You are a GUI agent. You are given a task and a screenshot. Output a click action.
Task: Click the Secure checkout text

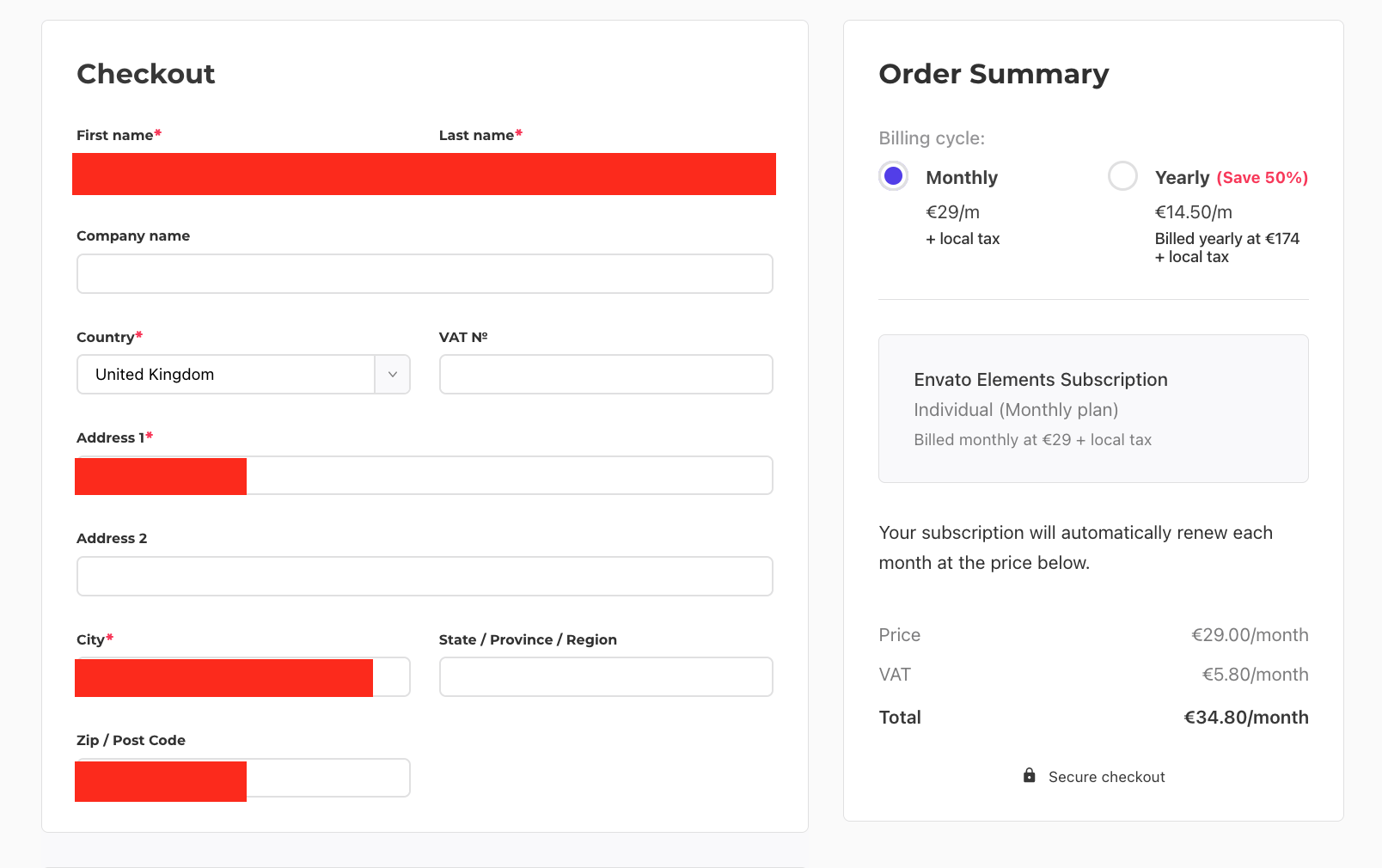tap(1107, 777)
